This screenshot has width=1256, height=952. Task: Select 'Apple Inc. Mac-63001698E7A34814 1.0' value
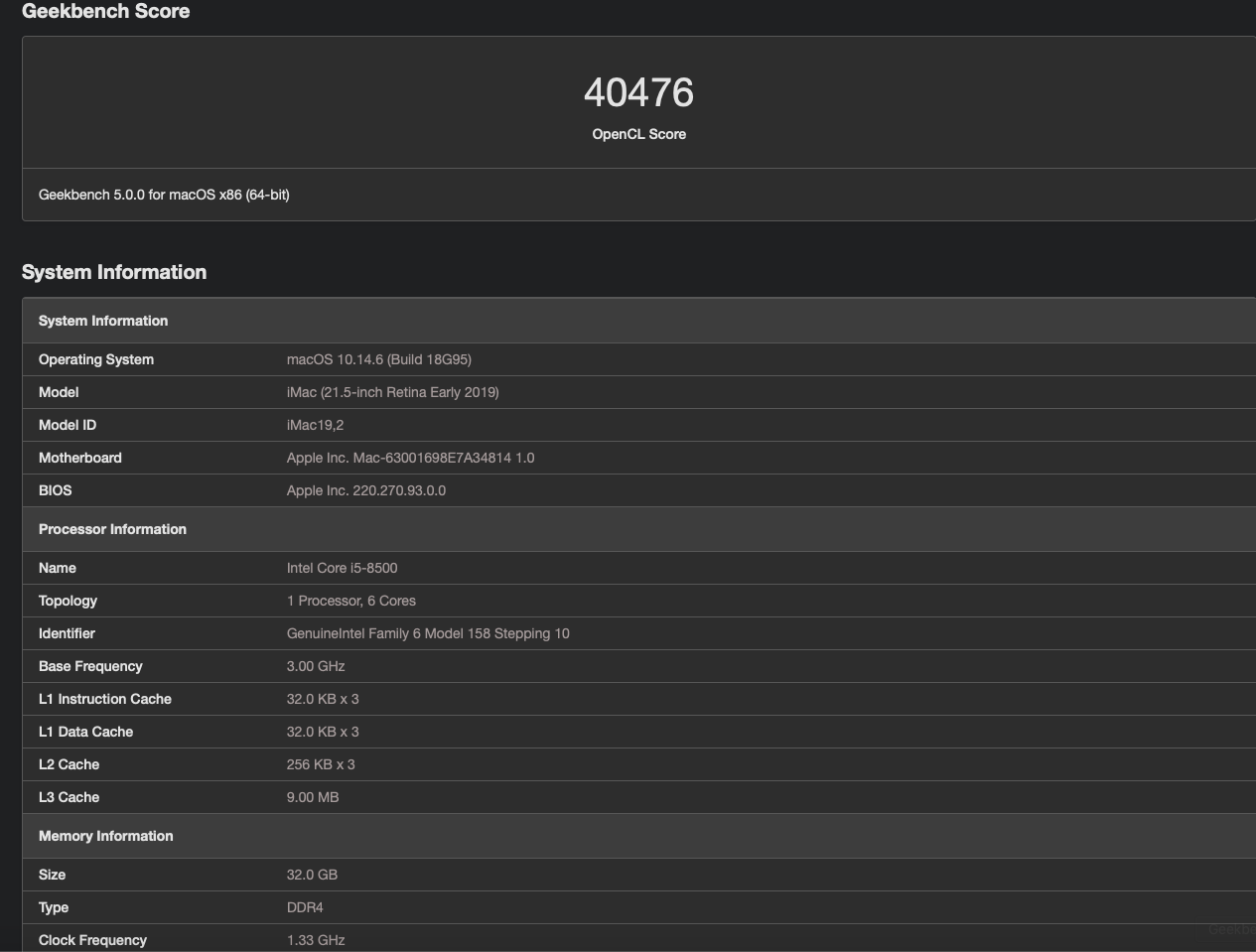(x=411, y=458)
